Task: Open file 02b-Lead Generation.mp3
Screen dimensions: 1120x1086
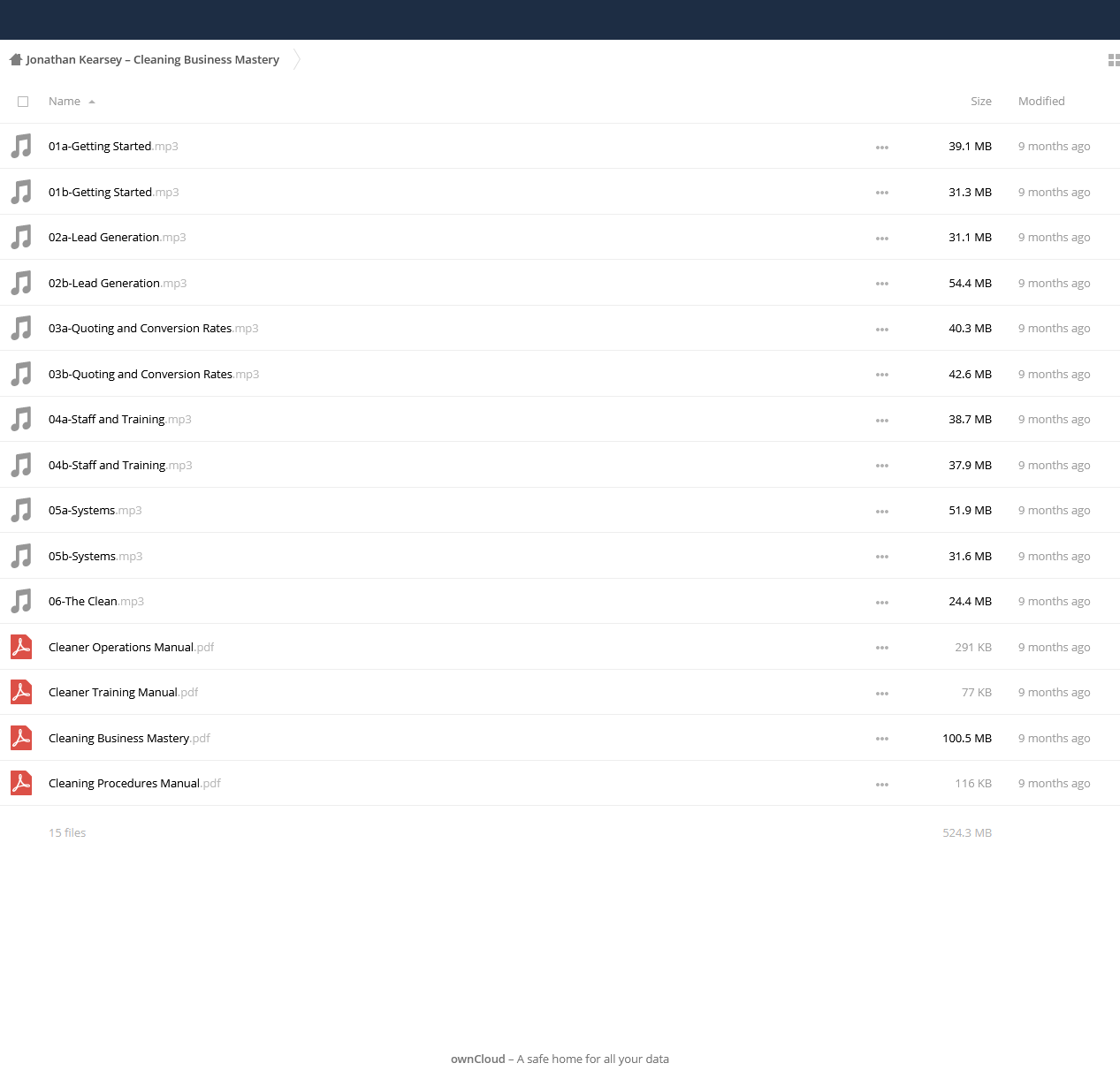Action: (x=118, y=283)
